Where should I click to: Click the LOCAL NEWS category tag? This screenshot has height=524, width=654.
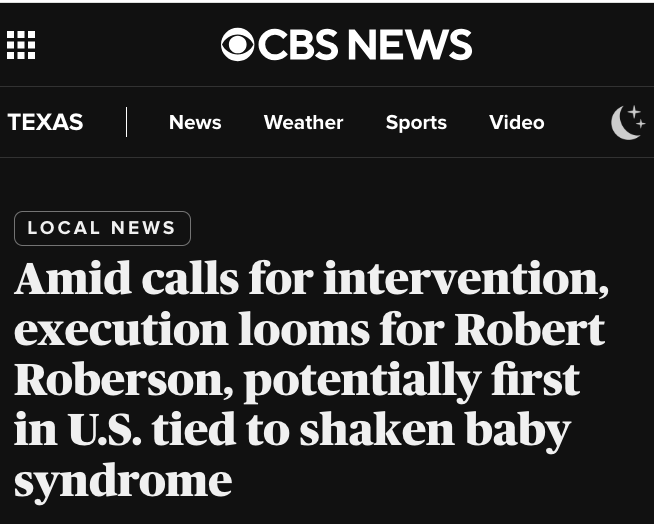[102, 228]
